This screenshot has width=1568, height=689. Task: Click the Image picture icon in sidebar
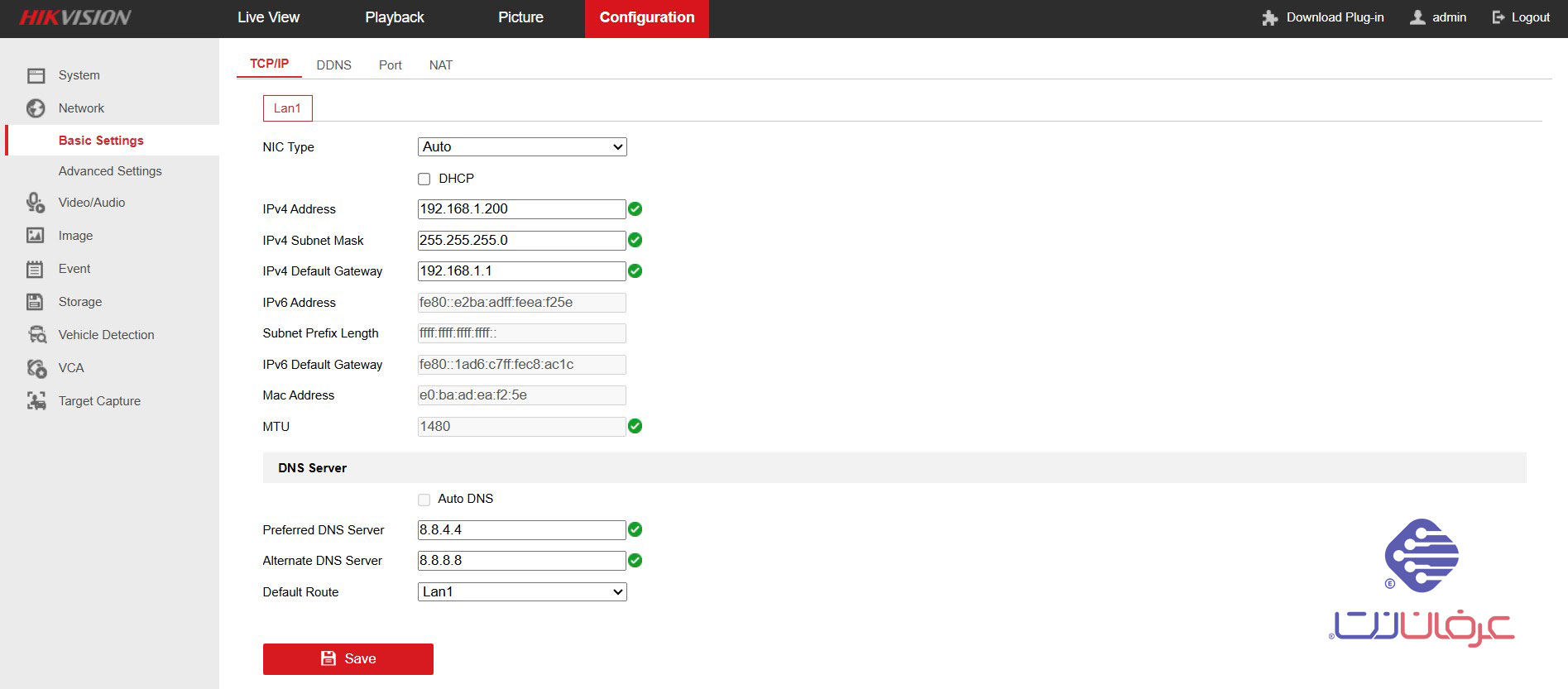36,236
